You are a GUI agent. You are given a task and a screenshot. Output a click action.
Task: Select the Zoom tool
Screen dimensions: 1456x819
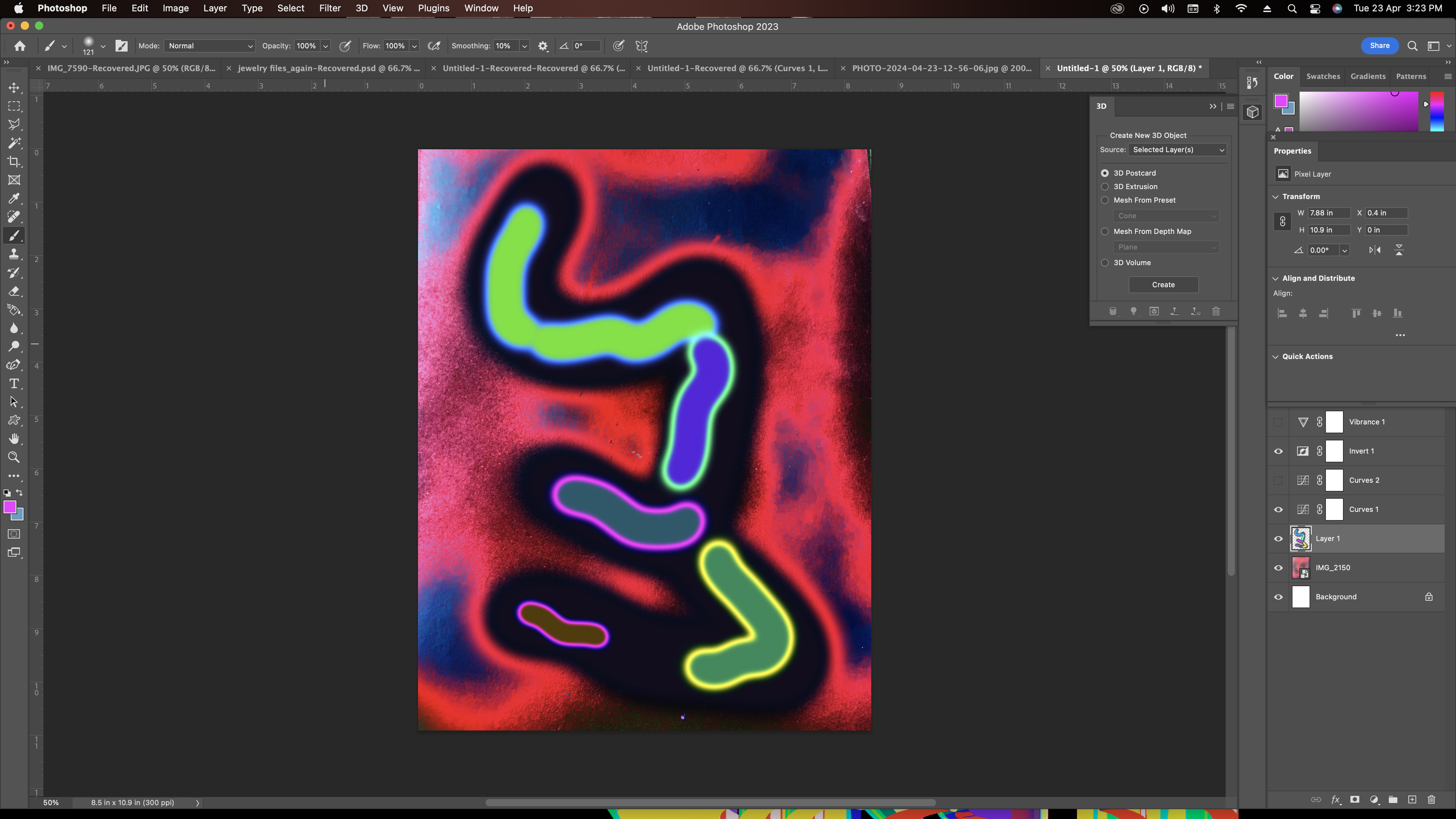point(14,457)
